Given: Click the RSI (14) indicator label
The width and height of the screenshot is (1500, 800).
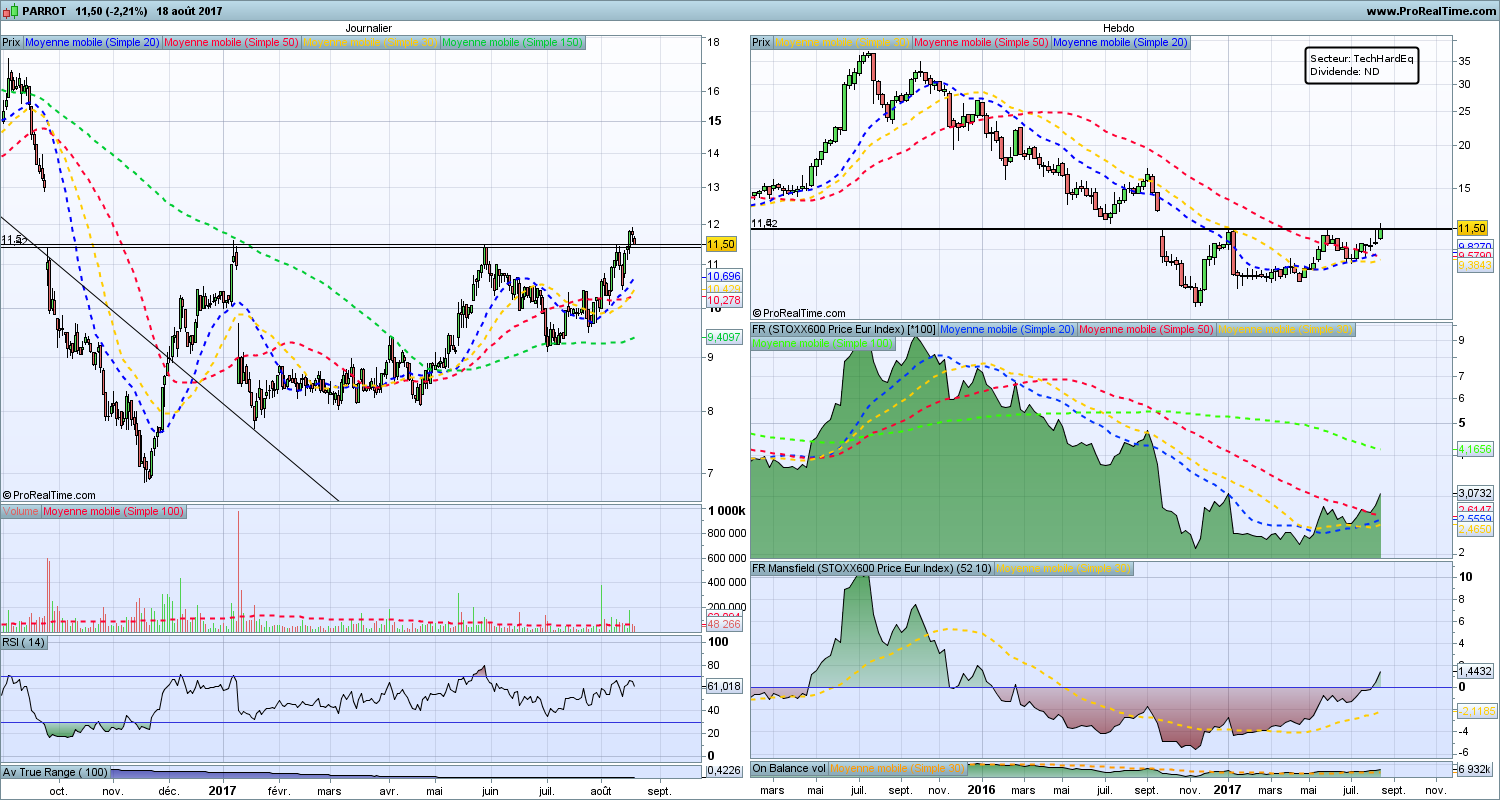Looking at the screenshot, I should pyautogui.click(x=24, y=642).
